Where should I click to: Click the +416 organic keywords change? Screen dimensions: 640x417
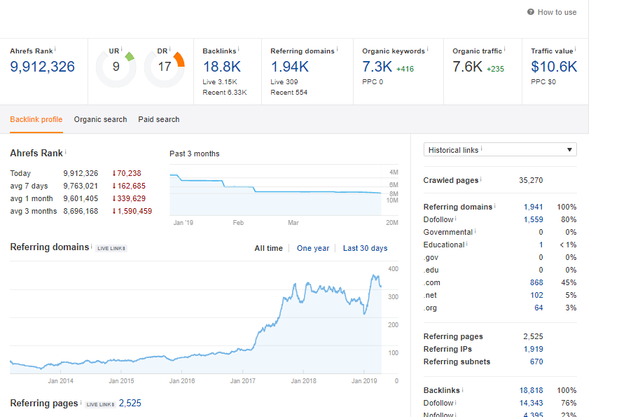pos(405,69)
